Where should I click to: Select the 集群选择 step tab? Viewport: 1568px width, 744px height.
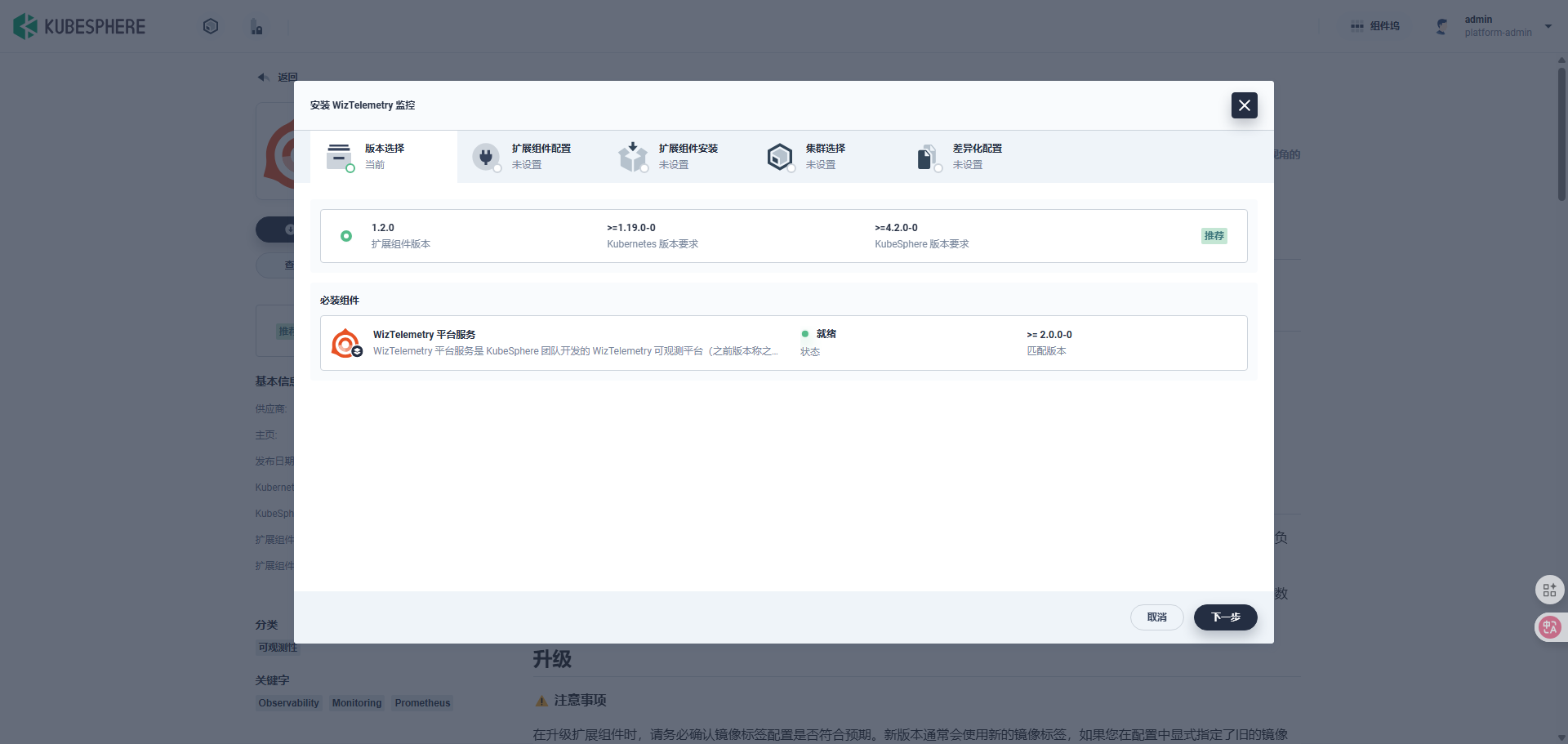tap(825, 157)
